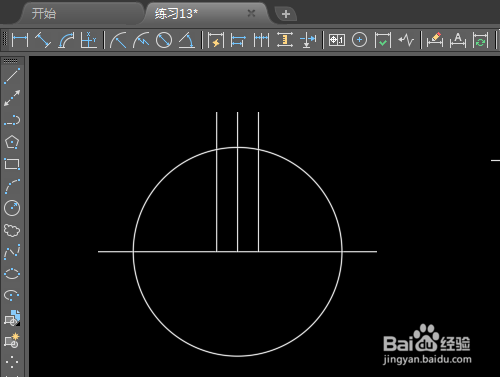This screenshot has width=500, height=377.
Task: Click the Inspection dimension tool
Action: click(383, 40)
